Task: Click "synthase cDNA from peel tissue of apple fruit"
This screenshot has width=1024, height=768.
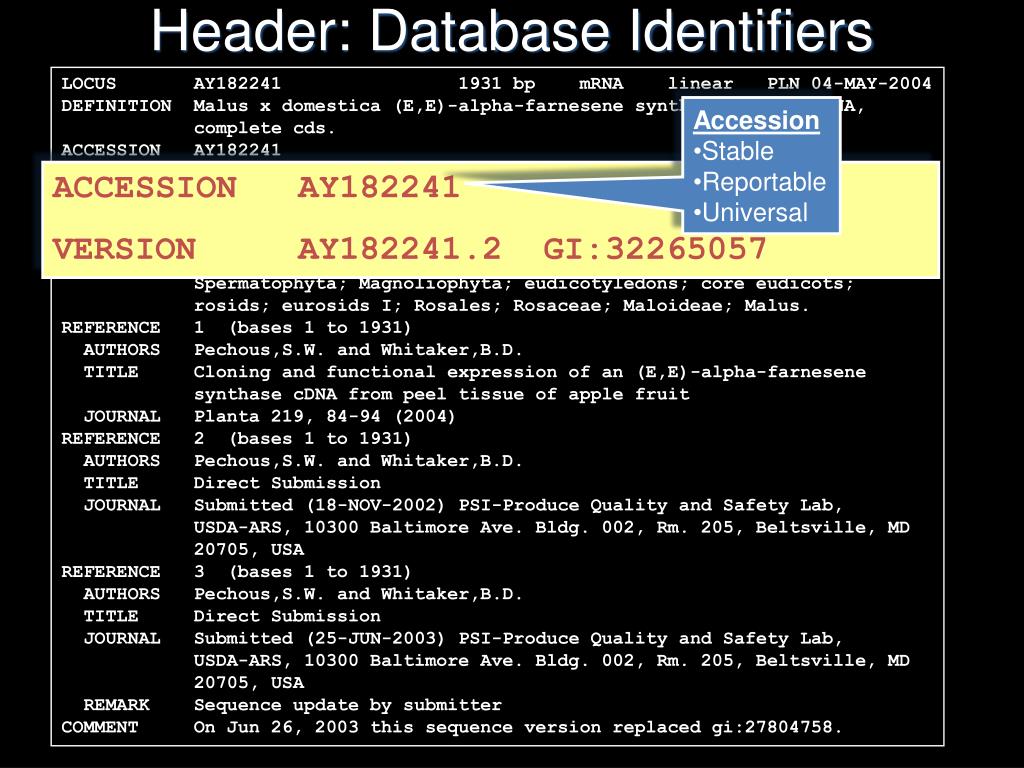Action: [441, 394]
